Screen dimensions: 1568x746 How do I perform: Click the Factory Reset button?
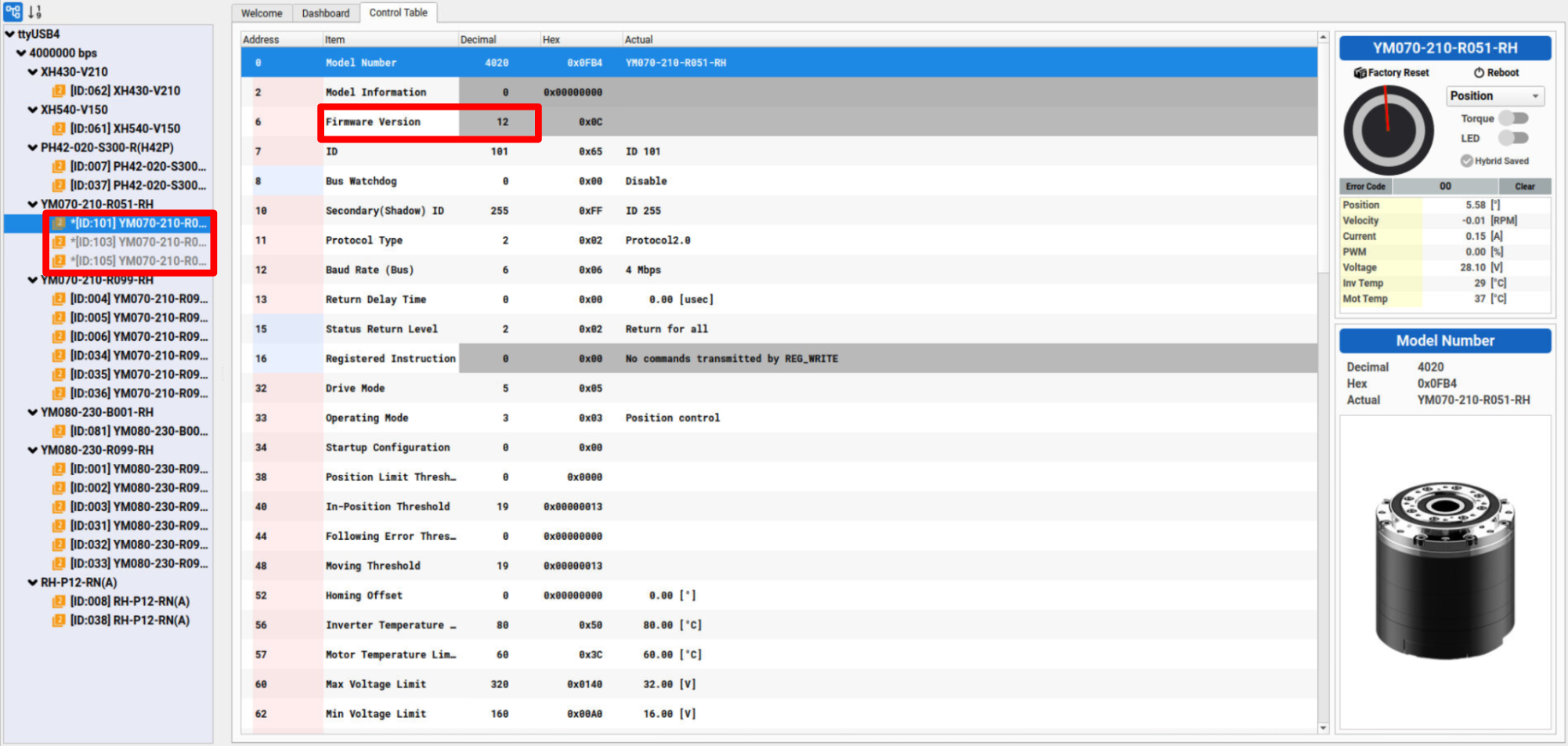1392,72
